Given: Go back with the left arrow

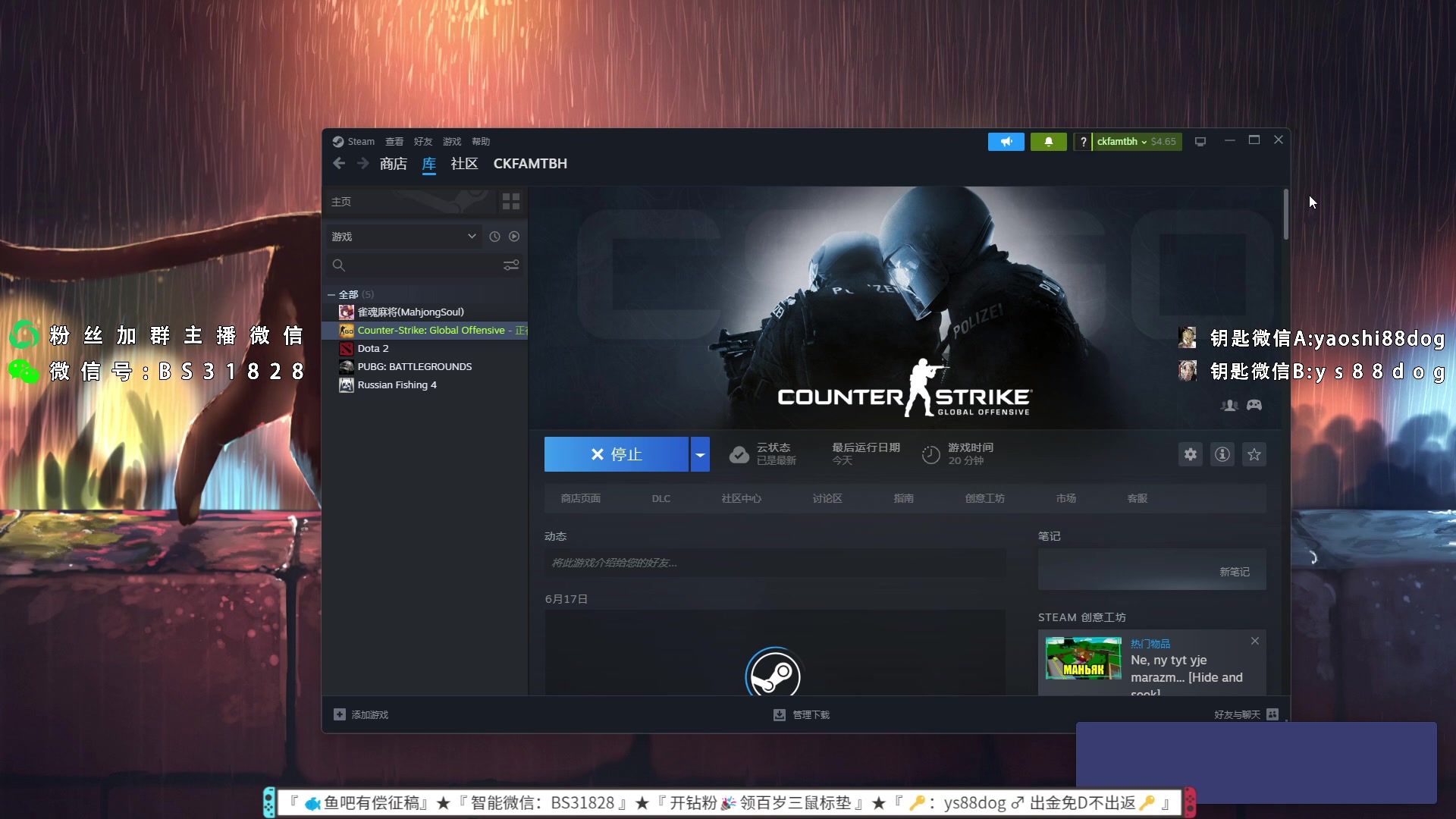Looking at the screenshot, I should tap(339, 163).
